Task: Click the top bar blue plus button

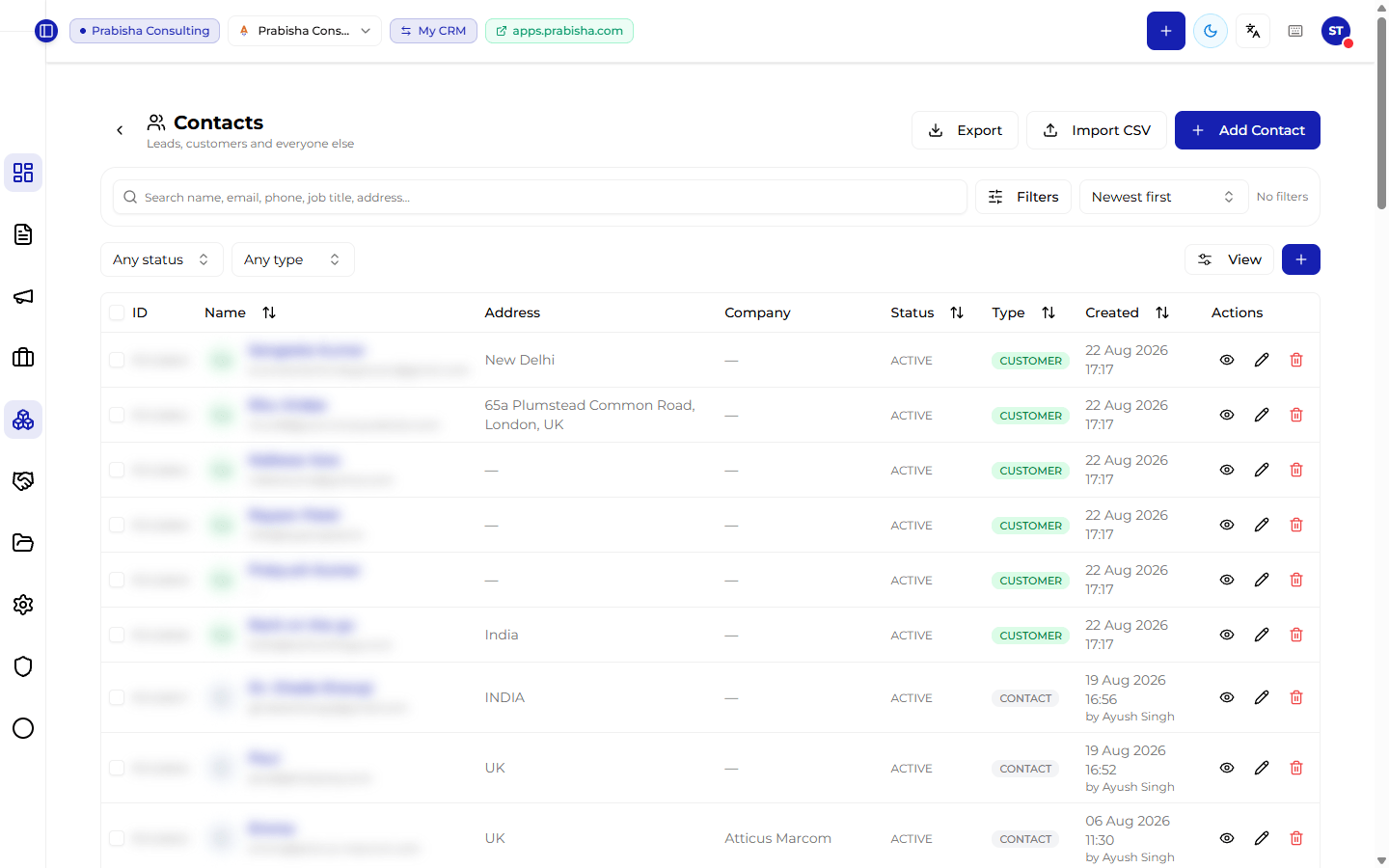Action: [1166, 31]
